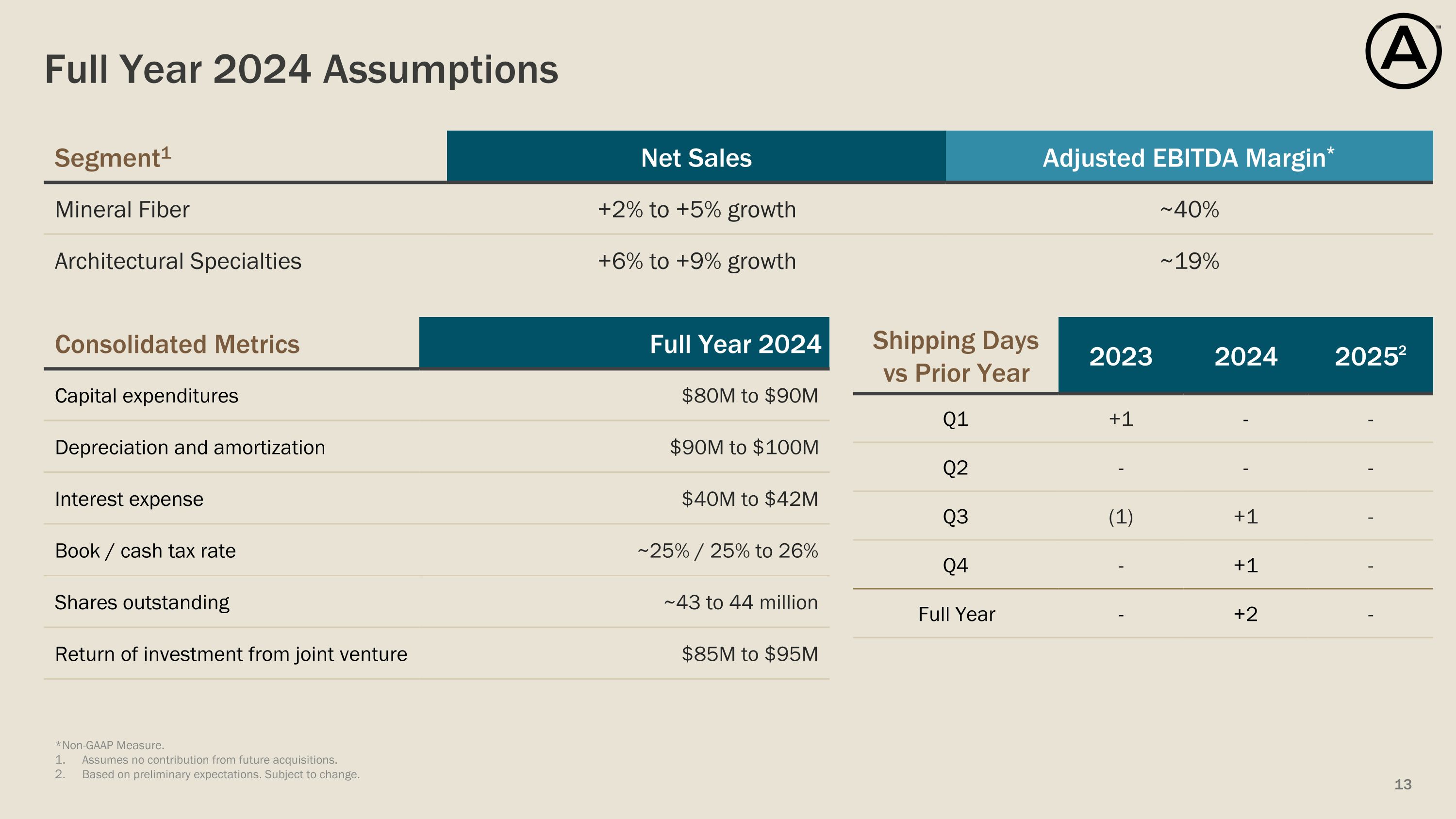
Task: Click the ~19% margin value
Action: tap(1189, 261)
